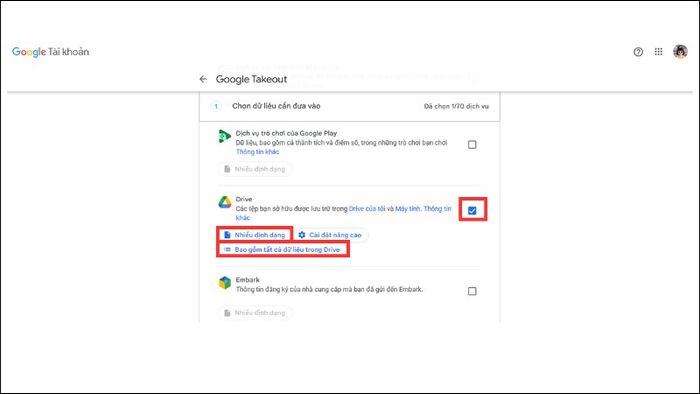Click Embark's Nhiều định dạng button
This screenshot has height=394, width=700.
tap(254, 313)
